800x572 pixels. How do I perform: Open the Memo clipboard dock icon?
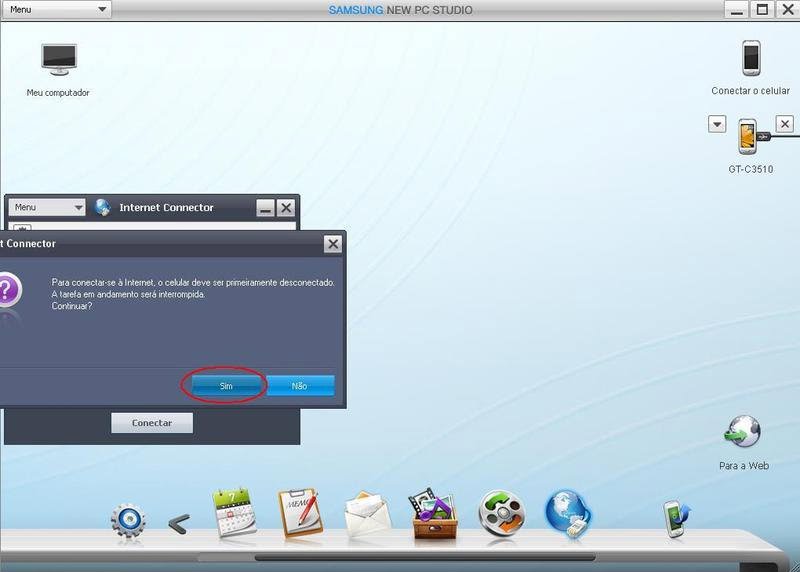[301, 512]
